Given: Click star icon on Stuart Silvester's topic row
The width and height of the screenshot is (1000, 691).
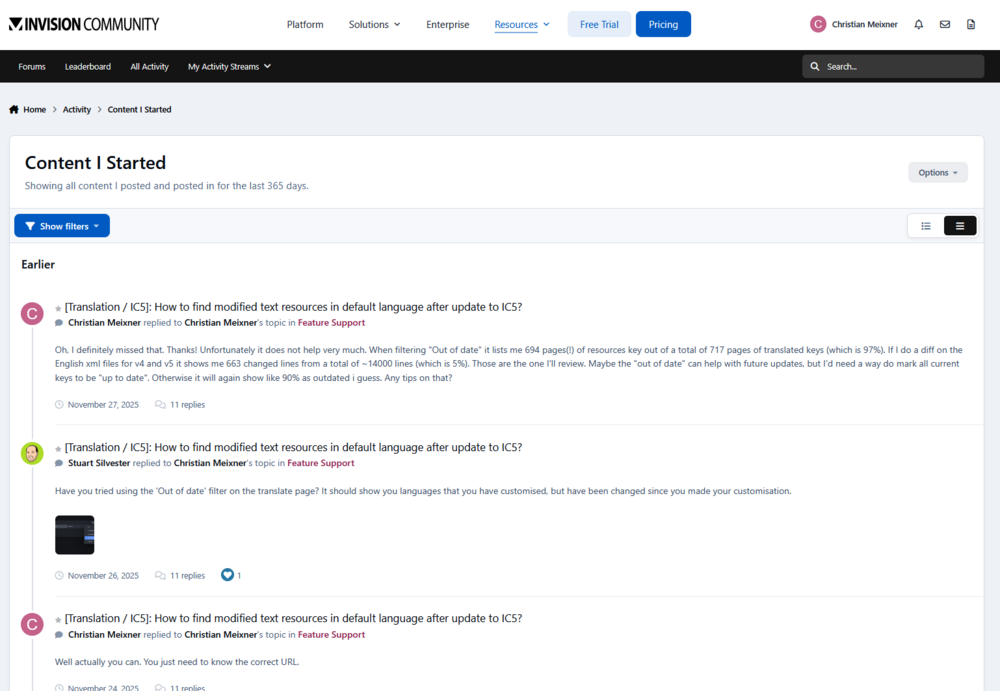Looking at the screenshot, I should pyautogui.click(x=58, y=449).
